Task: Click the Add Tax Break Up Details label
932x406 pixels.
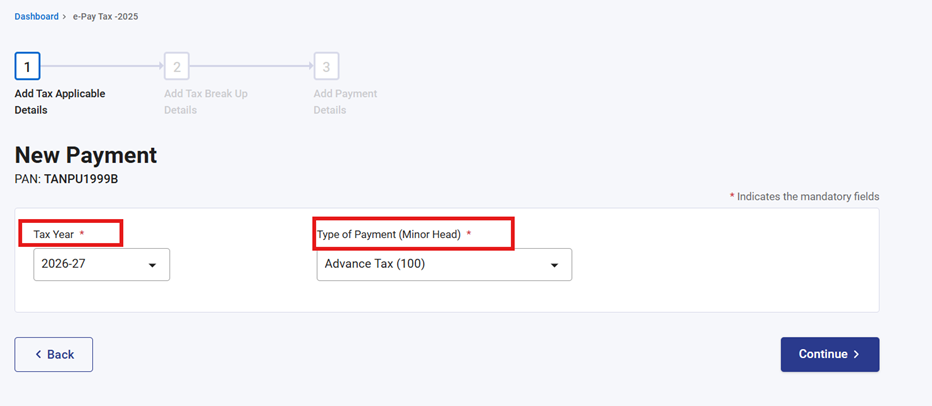Action: [x=206, y=101]
